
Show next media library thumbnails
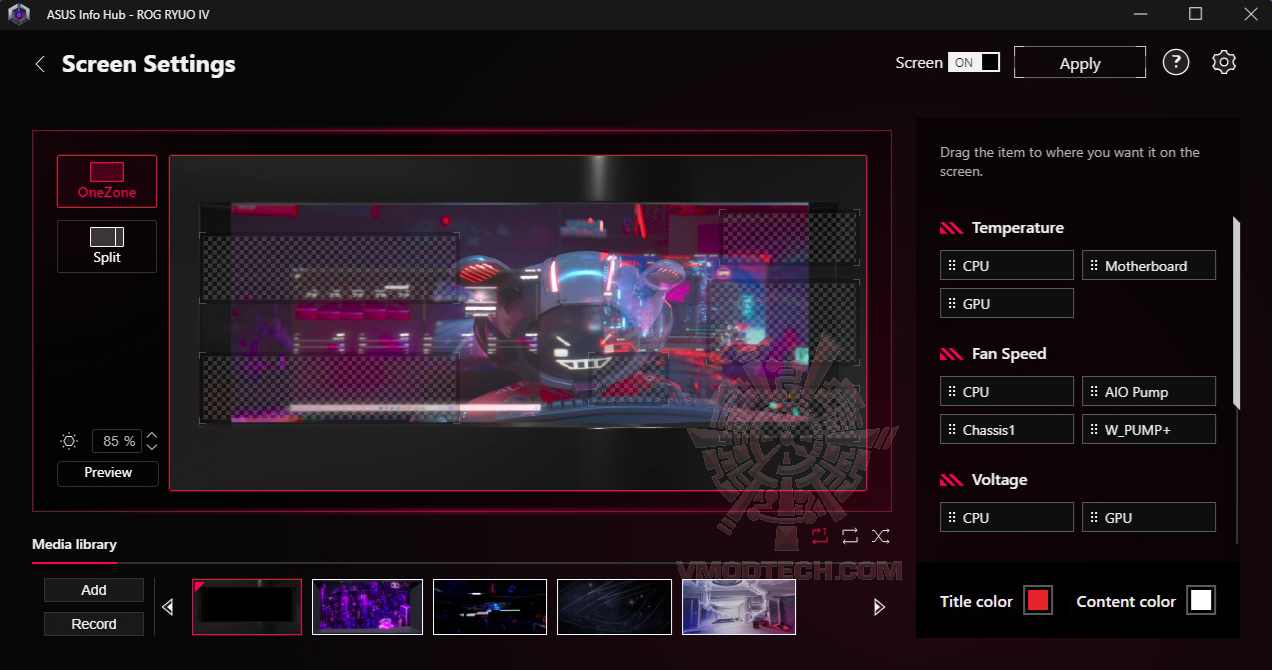879,607
